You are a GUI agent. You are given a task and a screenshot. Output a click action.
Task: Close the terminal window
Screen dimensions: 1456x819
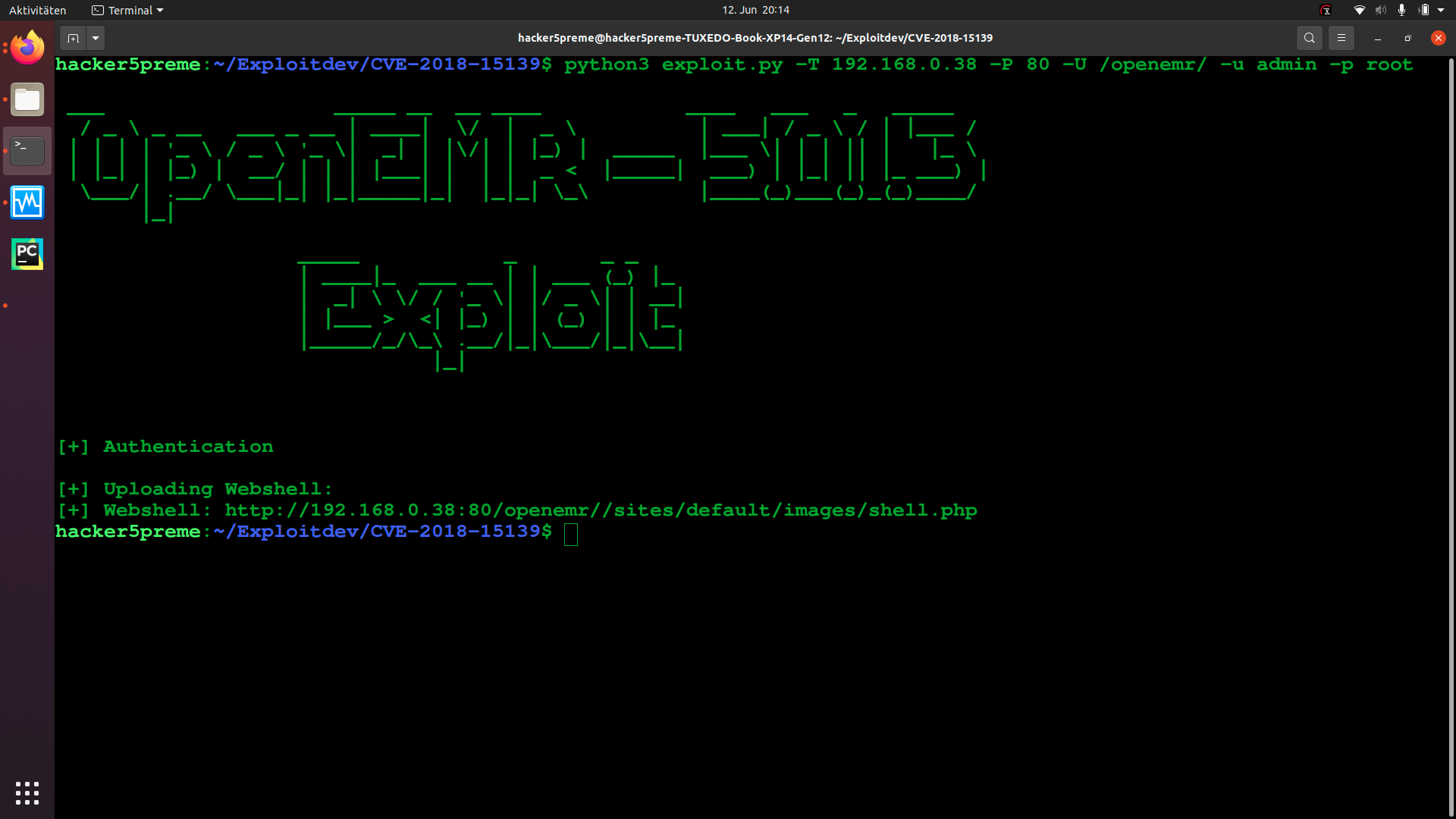1438,38
